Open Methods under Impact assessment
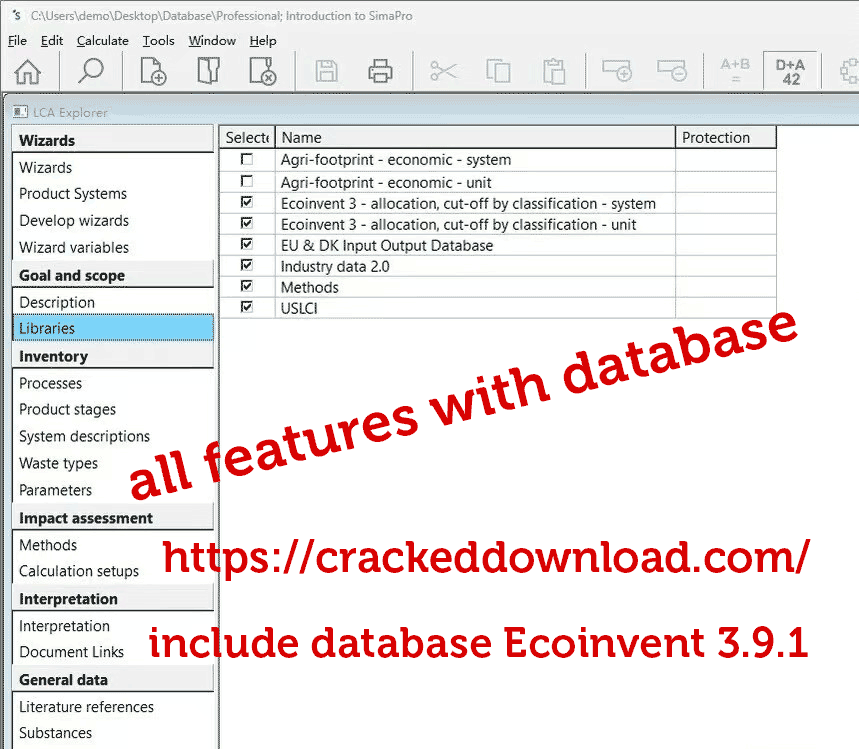Viewport: 859px width, 749px height. point(48,545)
